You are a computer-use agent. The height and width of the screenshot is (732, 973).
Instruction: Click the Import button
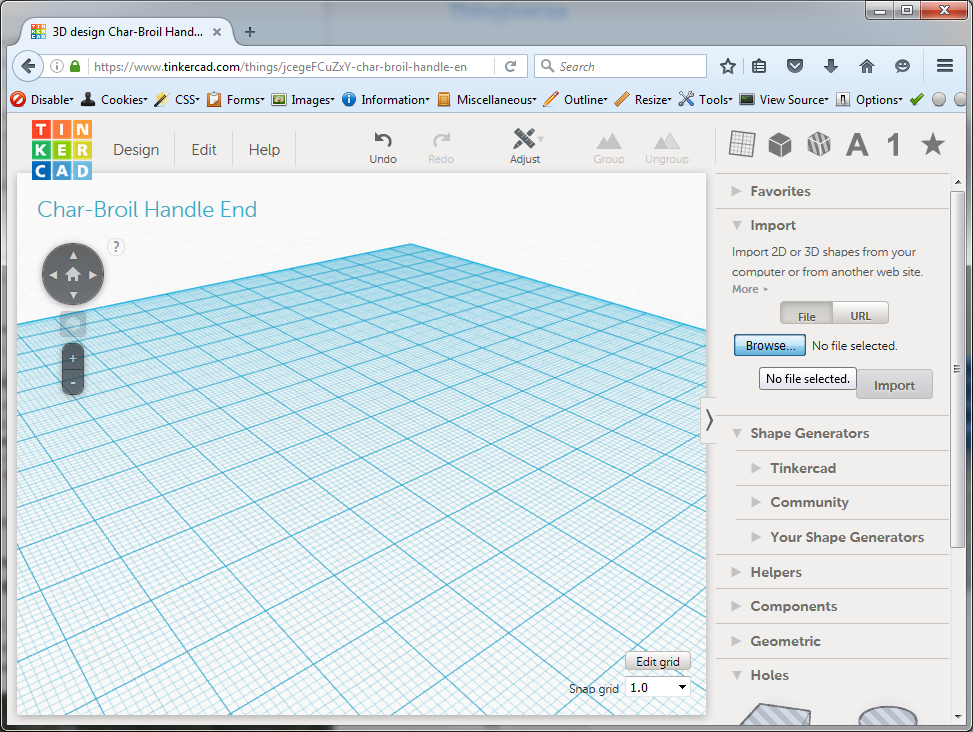[894, 385]
